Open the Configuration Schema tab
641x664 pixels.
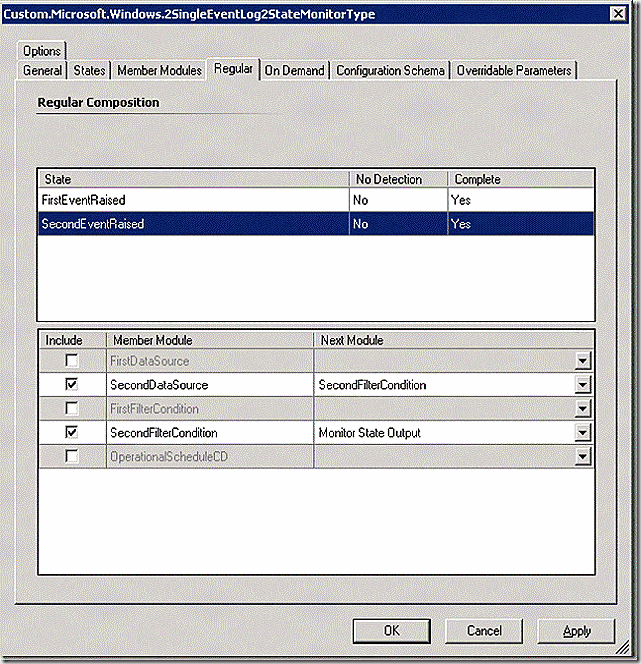[390, 70]
